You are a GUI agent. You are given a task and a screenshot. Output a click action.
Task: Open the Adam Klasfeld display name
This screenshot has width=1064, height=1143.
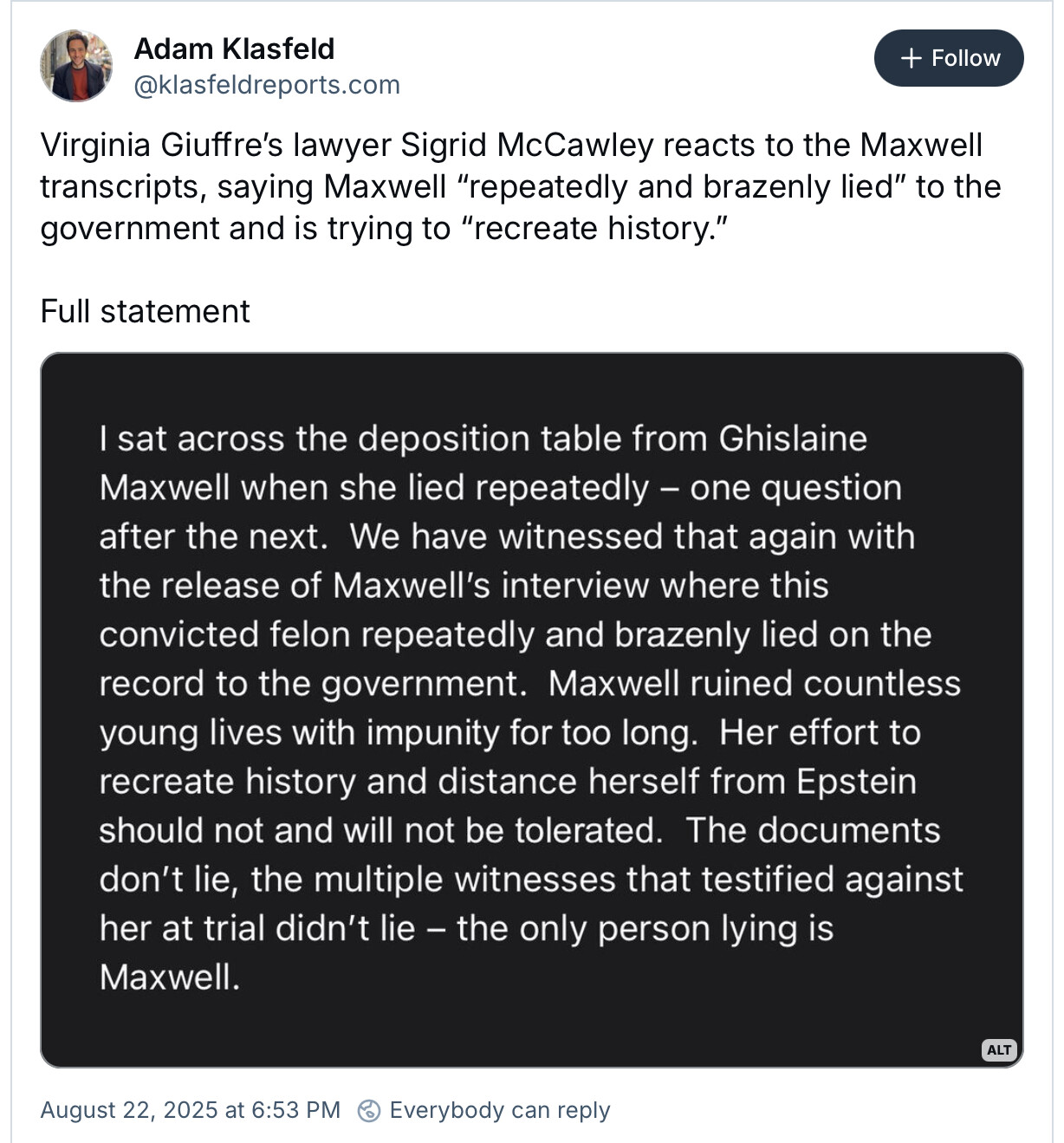point(234,49)
